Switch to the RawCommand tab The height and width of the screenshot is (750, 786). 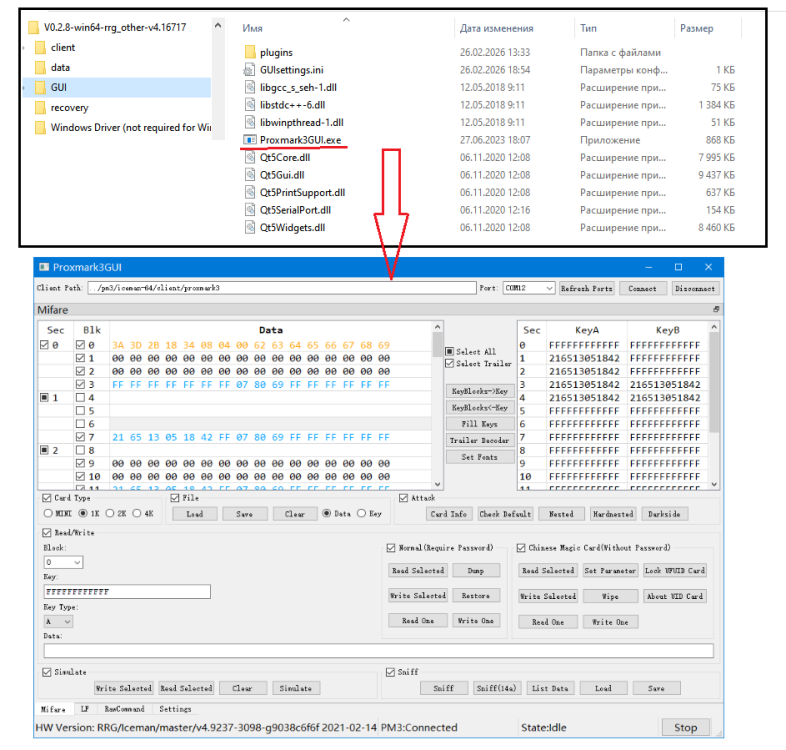[x=124, y=709]
